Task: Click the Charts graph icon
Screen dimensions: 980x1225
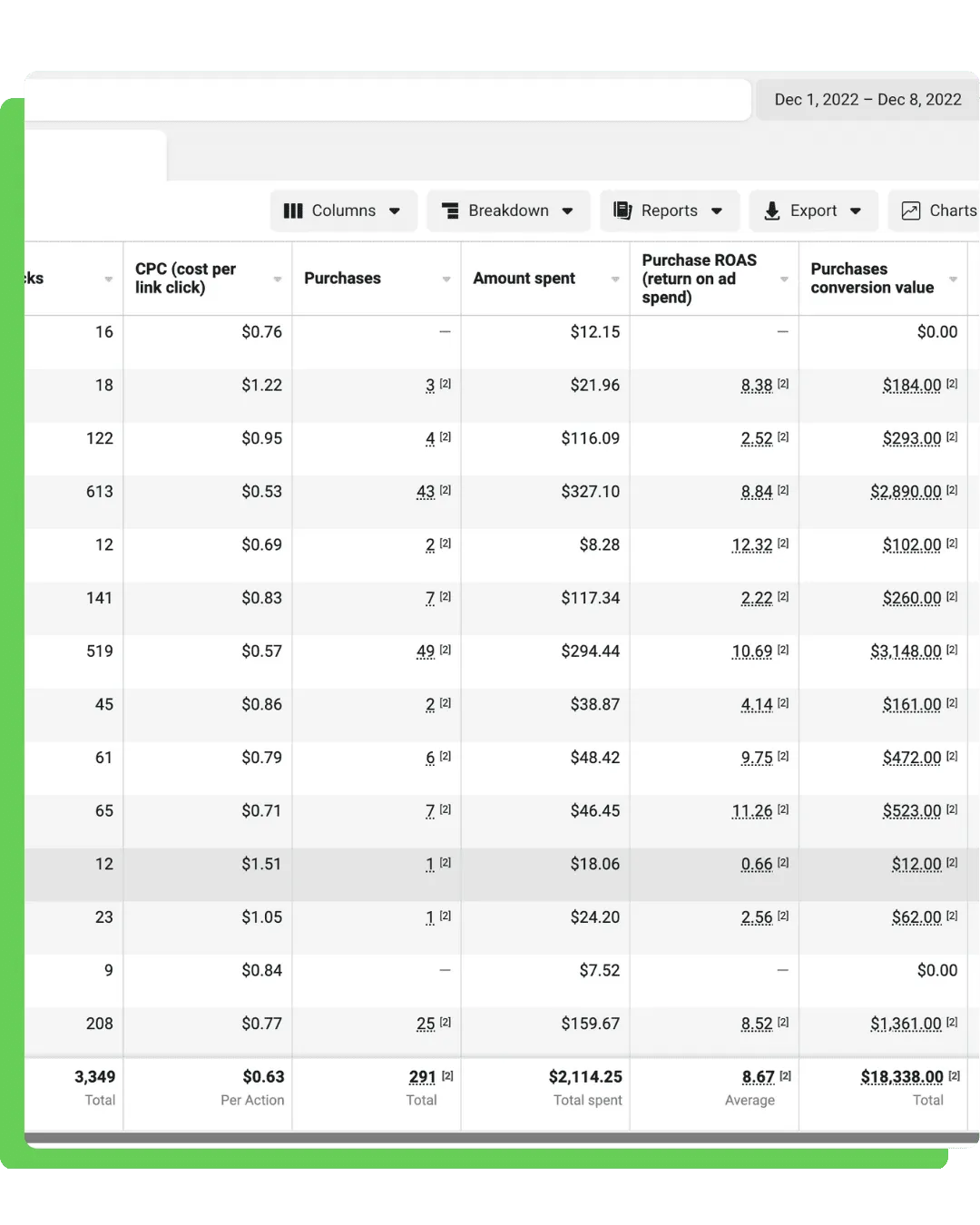Action: [x=911, y=211]
